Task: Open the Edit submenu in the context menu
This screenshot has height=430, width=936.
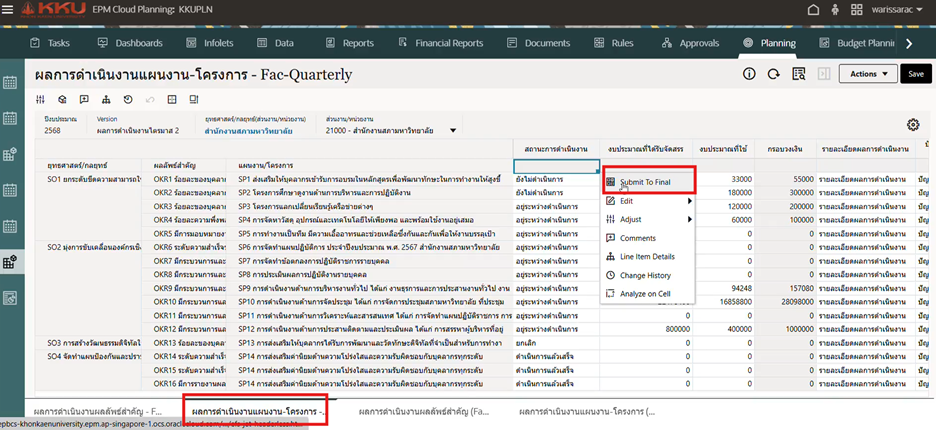Action: tap(648, 201)
